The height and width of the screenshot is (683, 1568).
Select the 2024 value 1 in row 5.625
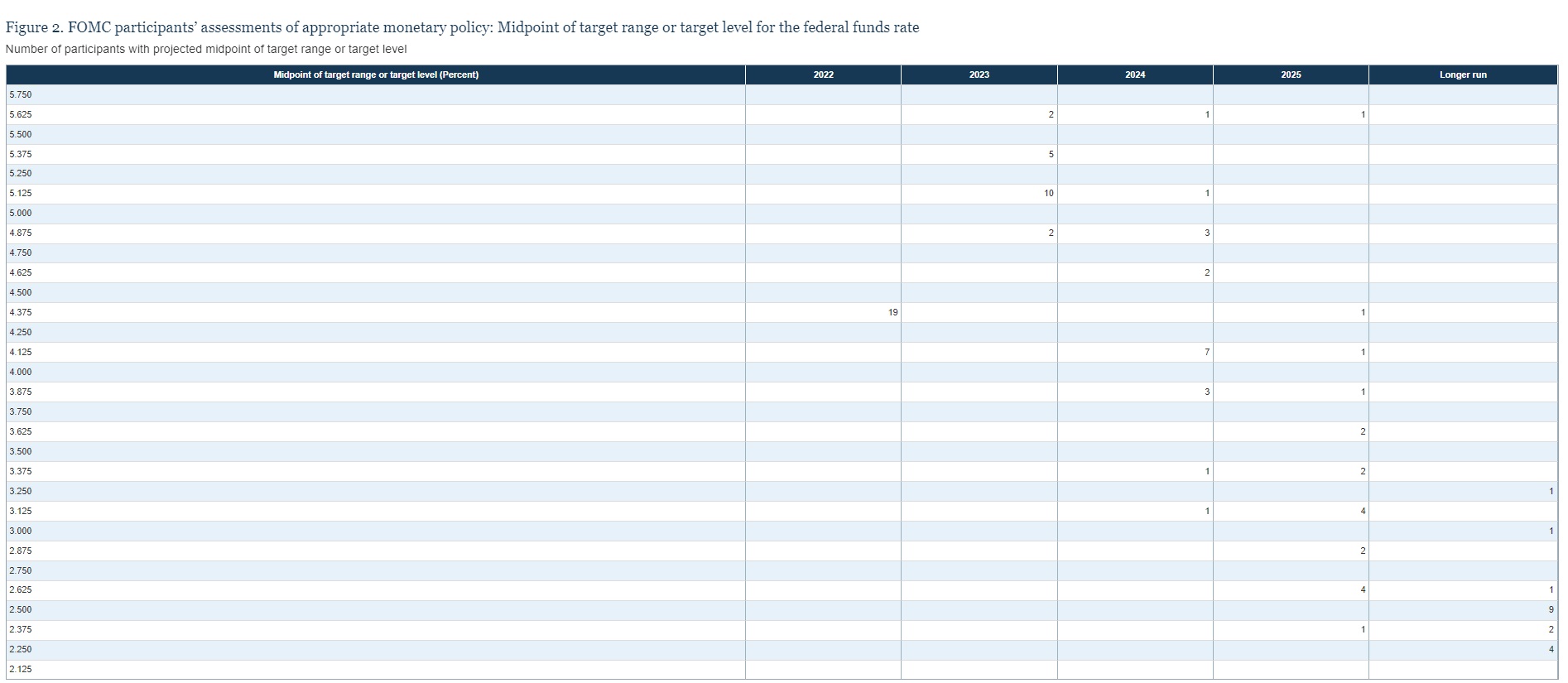[1207, 114]
